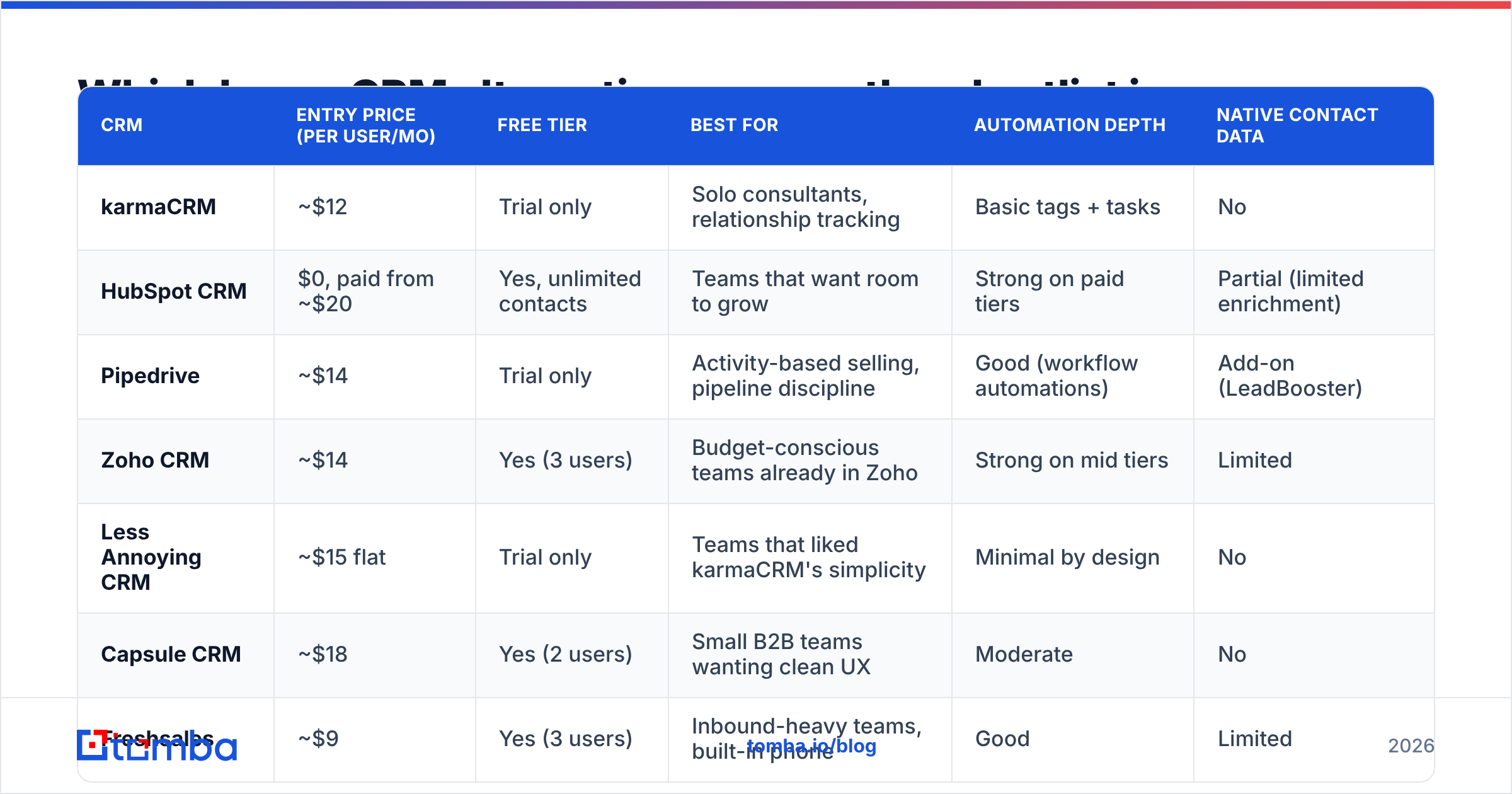Screen dimensions: 1512x794
Task: Select the Pipedrive row name
Action: pos(150,376)
